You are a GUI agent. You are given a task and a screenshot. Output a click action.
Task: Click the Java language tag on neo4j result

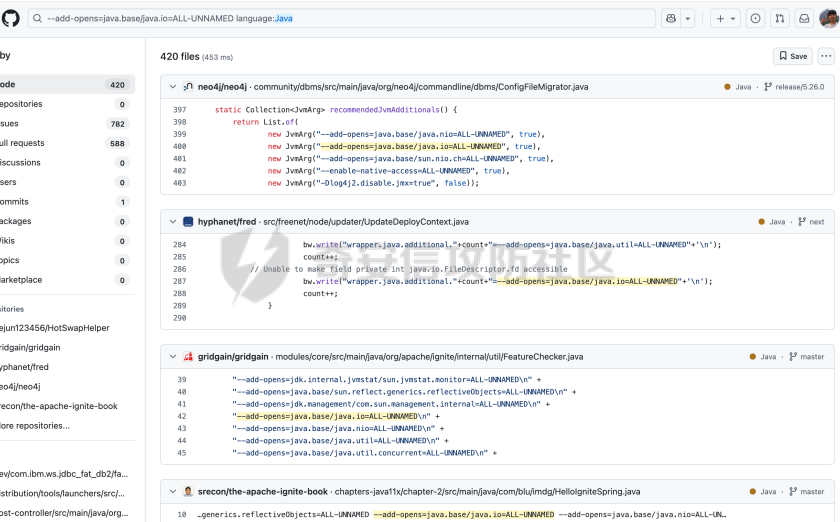coord(738,87)
